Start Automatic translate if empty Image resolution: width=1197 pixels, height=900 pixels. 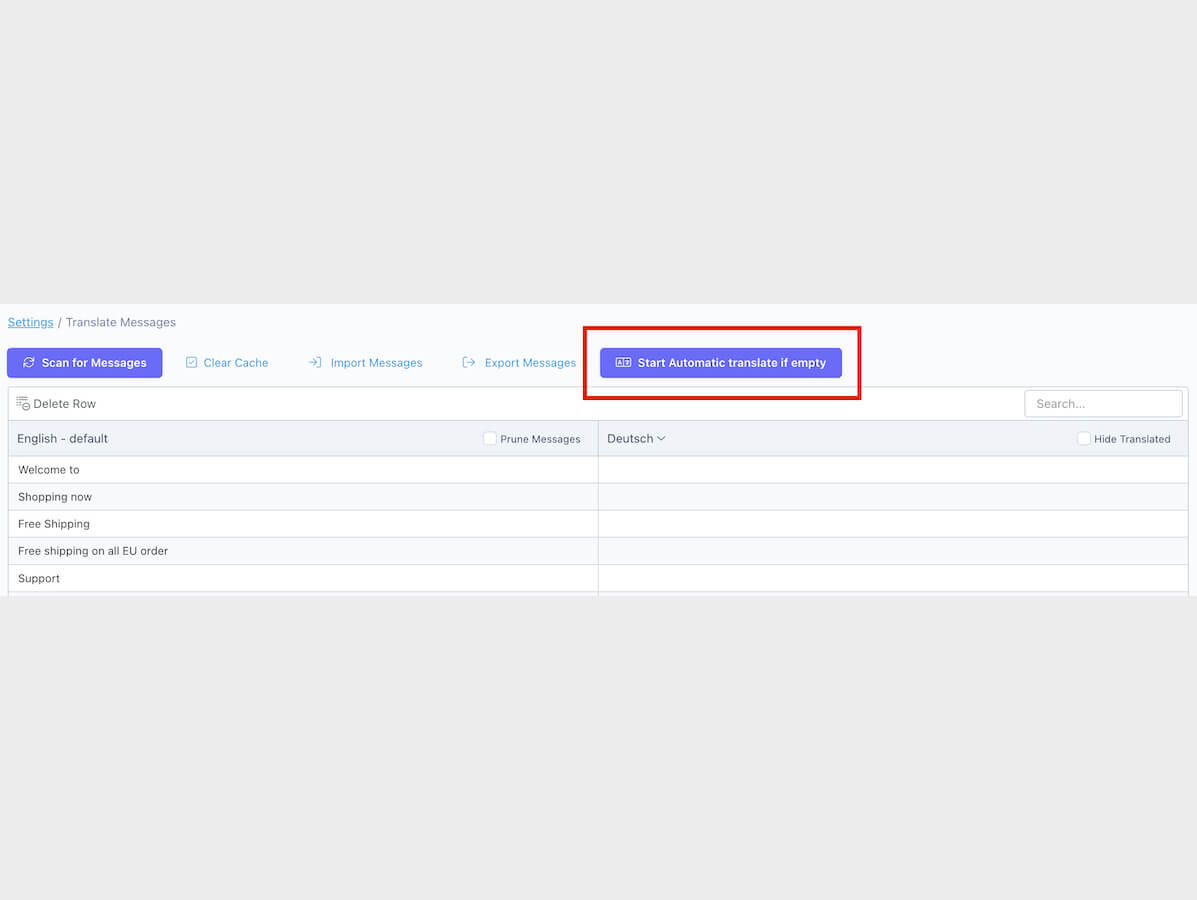pyautogui.click(x=721, y=363)
